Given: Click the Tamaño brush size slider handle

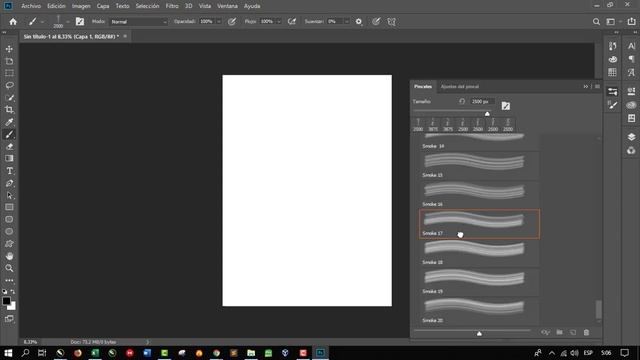Looking at the screenshot, I should pos(487,114).
